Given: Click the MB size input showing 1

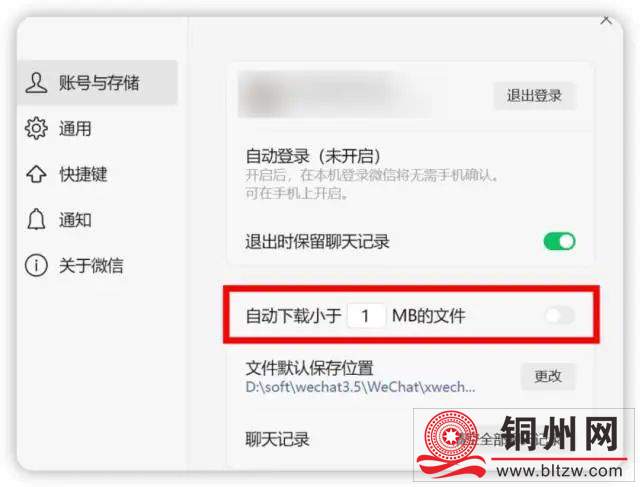Looking at the screenshot, I should tap(366, 316).
